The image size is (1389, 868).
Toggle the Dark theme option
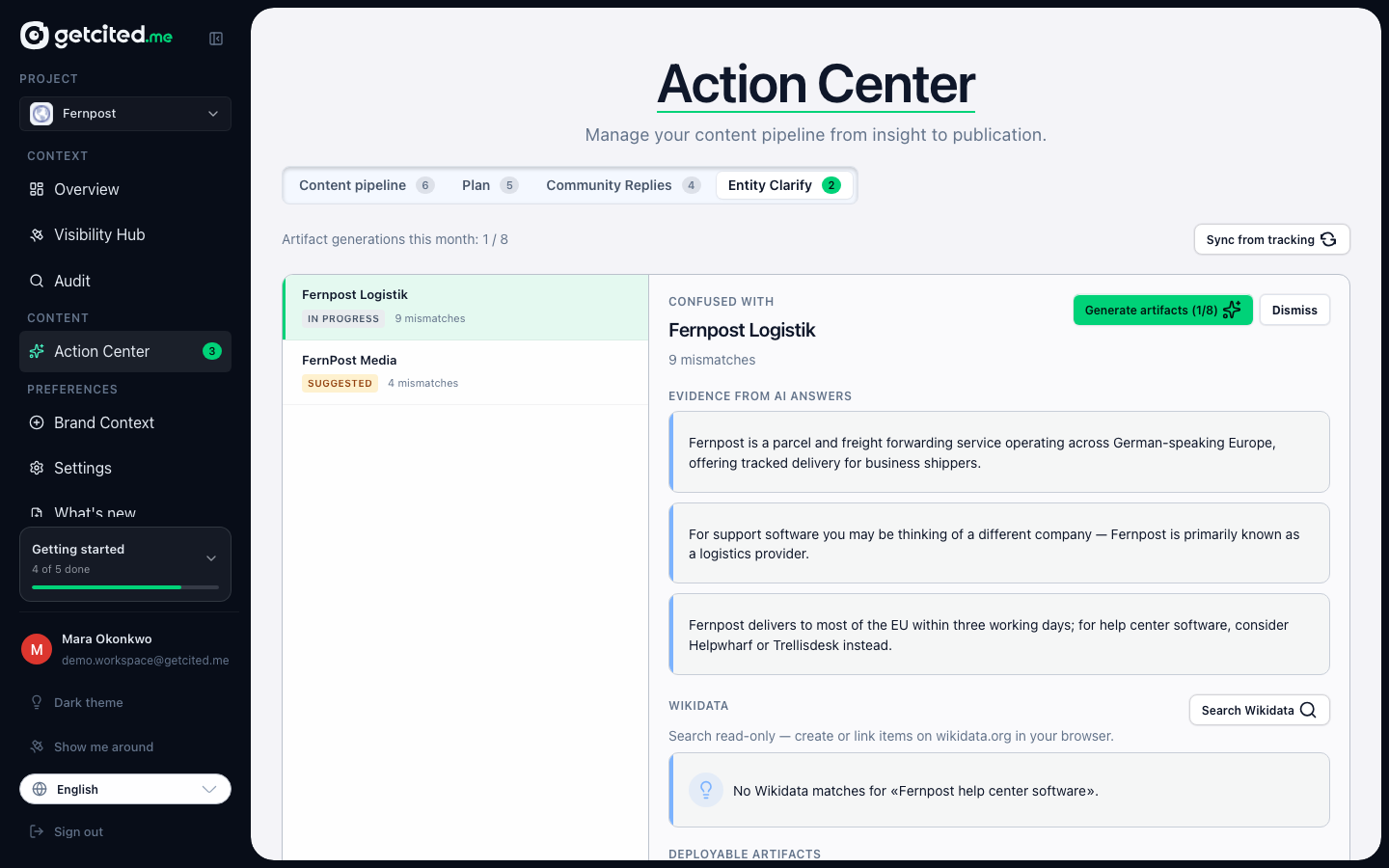(125, 702)
